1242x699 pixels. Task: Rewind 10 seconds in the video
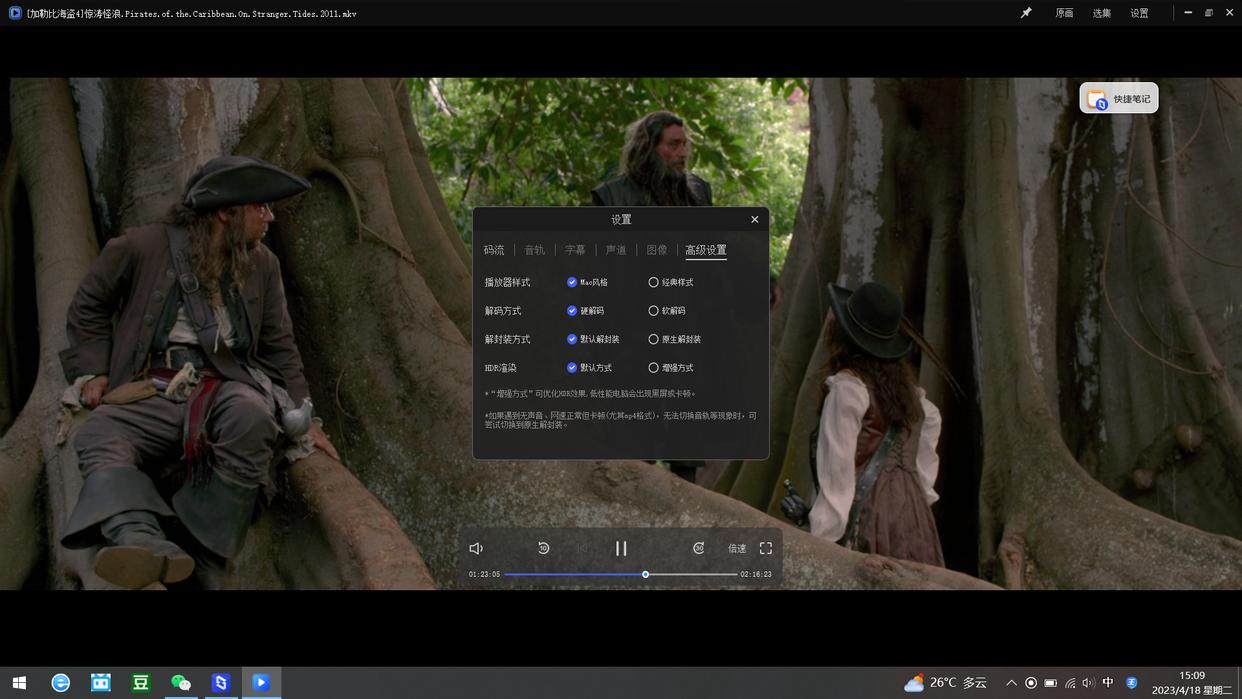coord(543,548)
